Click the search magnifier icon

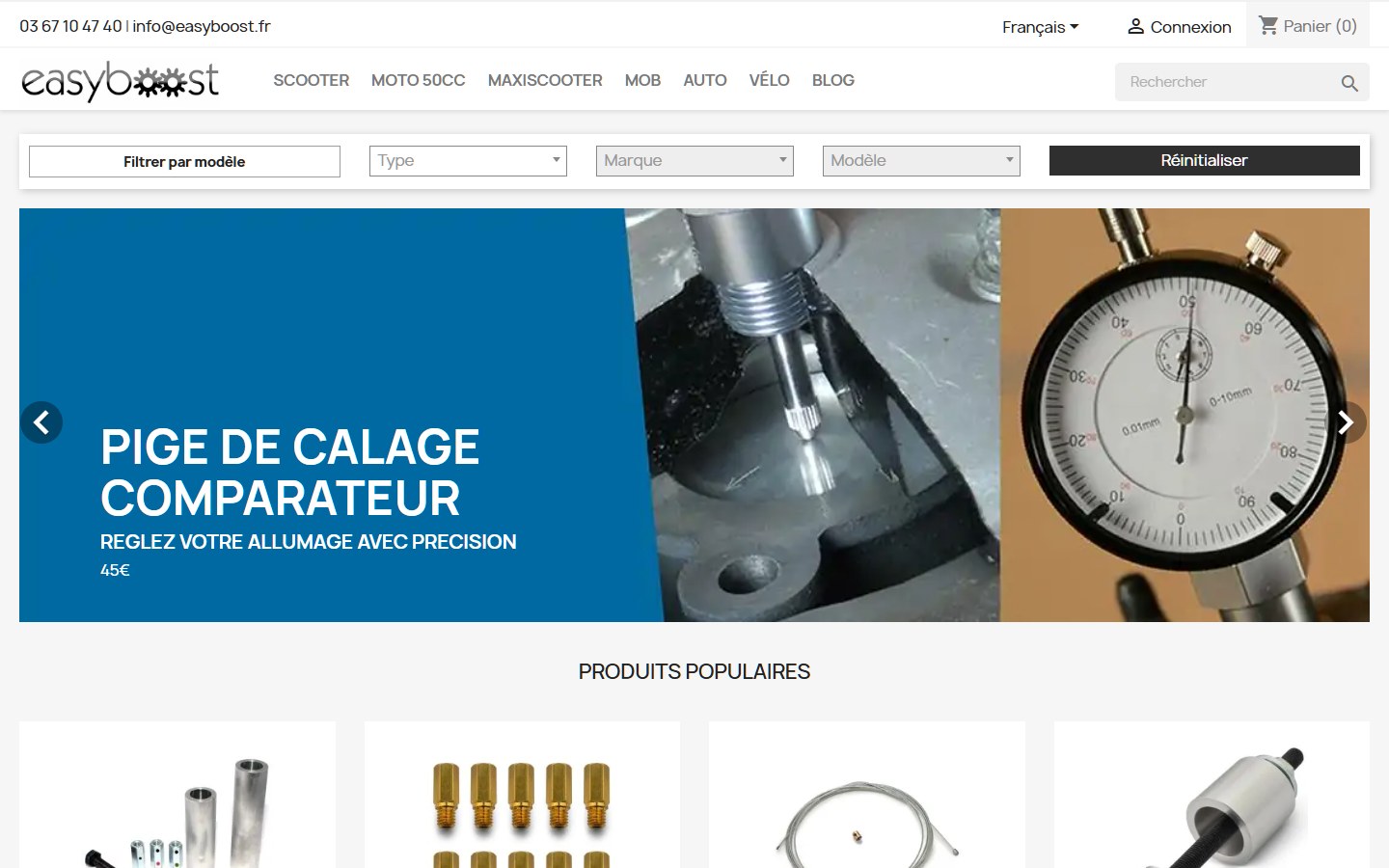tap(1349, 83)
